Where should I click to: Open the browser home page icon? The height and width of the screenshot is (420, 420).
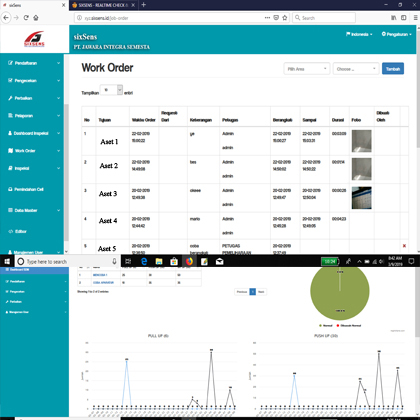tap(36, 18)
